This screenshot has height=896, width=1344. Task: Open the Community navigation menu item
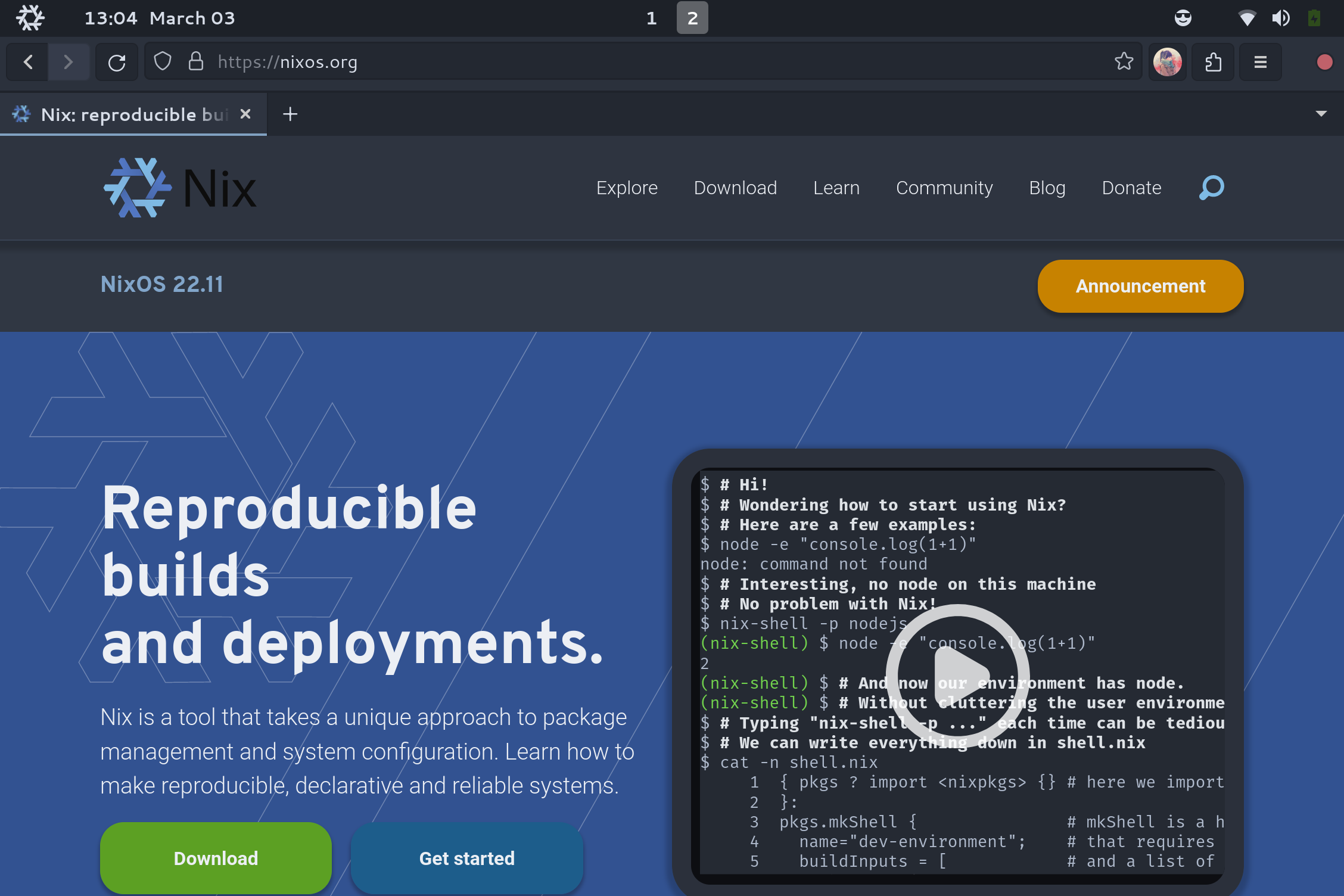point(945,187)
